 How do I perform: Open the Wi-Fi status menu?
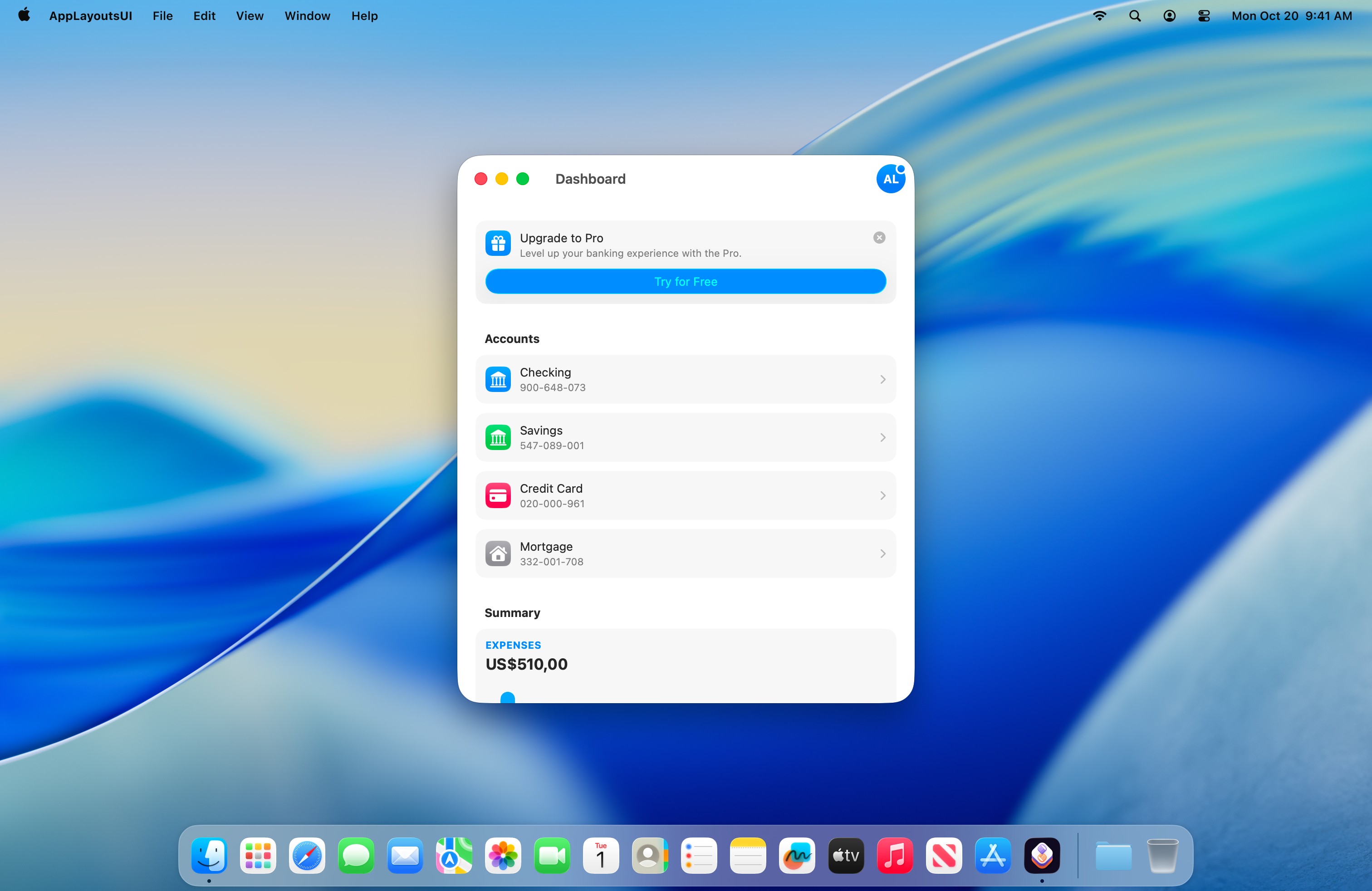[1099, 15]
